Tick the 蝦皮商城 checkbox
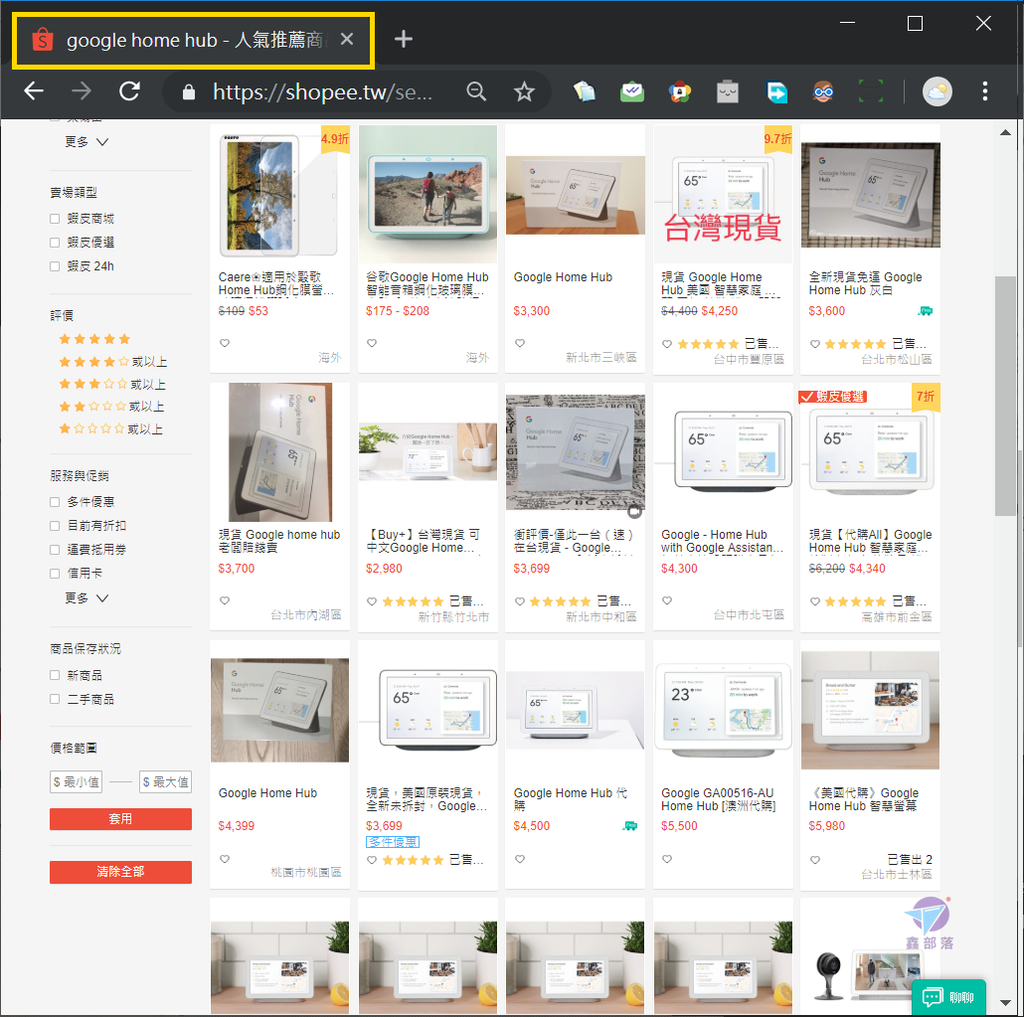This screenshot has width=1024, height=1017. 55,219
